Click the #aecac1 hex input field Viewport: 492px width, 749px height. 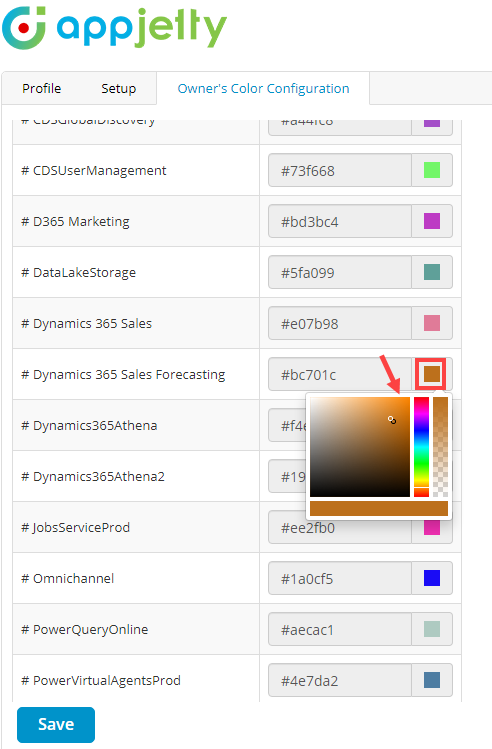(x=340, y=629)
